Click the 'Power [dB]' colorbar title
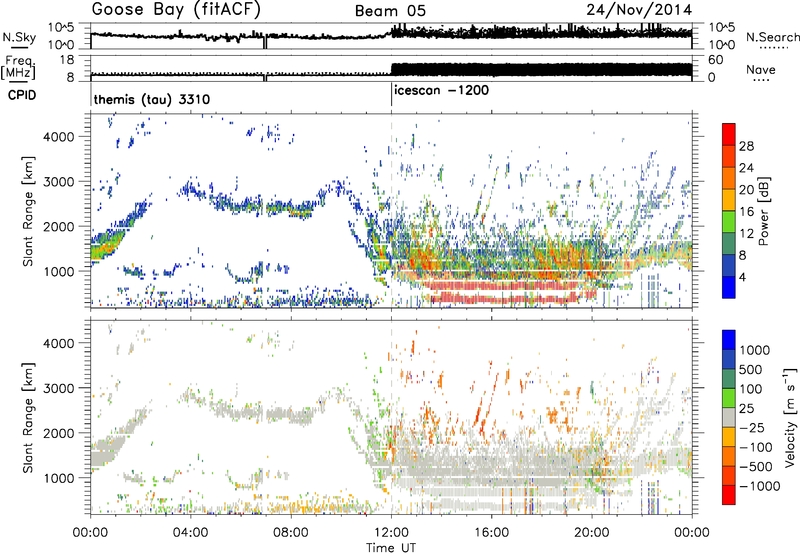This screenshot has height=554, width=800. pyautogui.click(x=764, y=211)
